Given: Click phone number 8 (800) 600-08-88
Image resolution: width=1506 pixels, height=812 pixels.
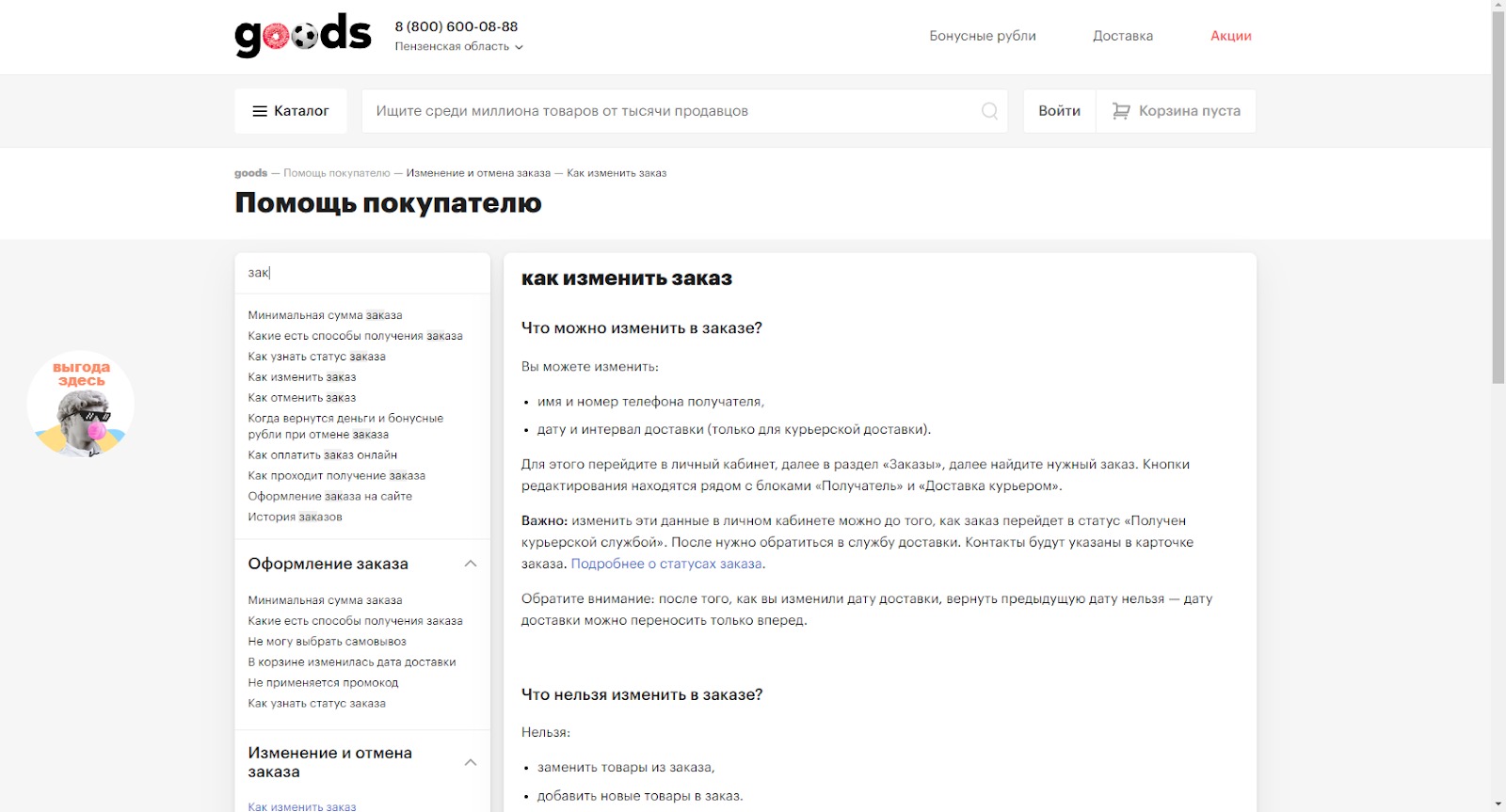Looking at the screenshot, I should click(457, 26).
